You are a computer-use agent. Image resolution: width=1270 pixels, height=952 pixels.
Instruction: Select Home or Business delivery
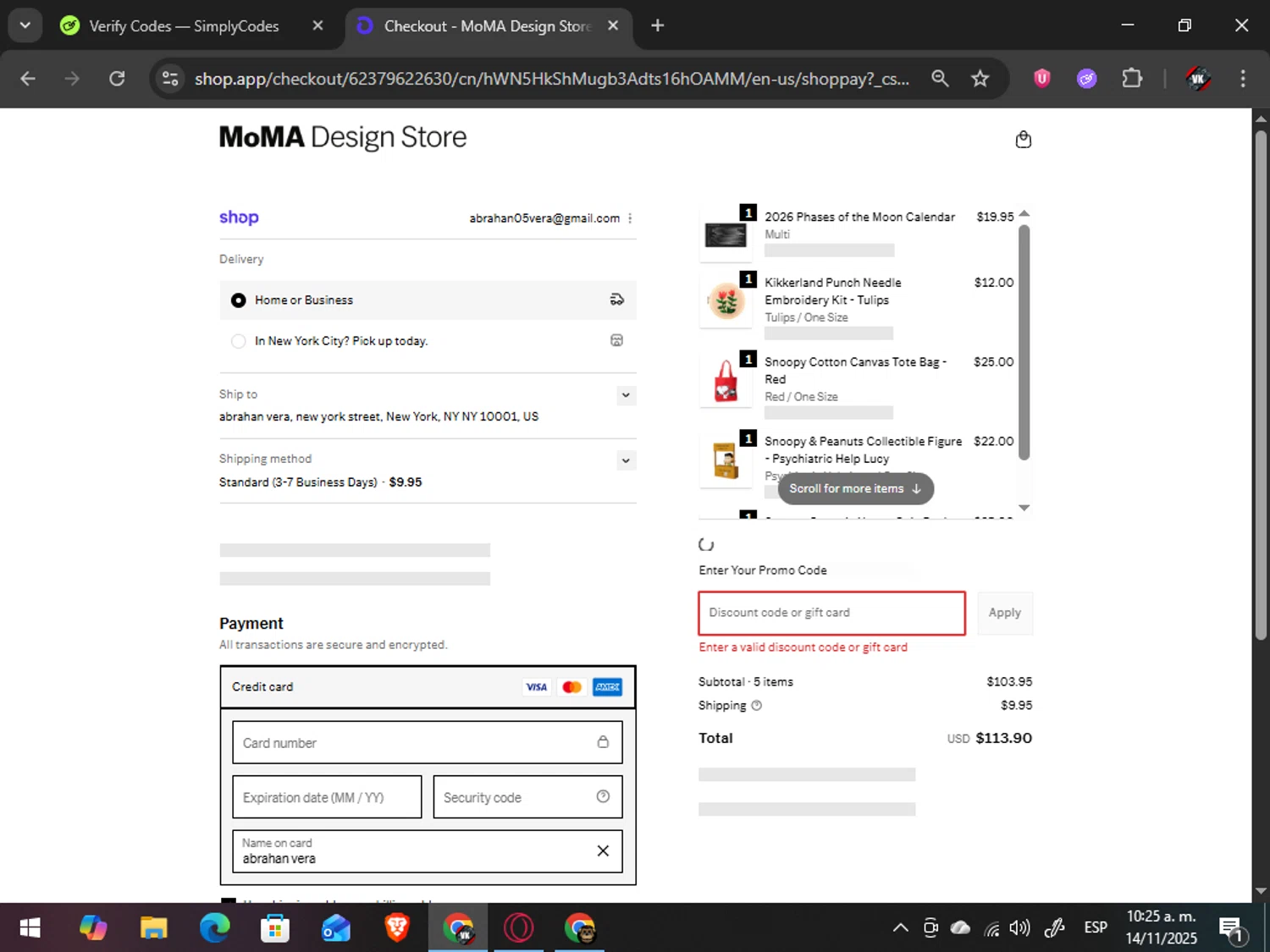(x=428, y=300)
